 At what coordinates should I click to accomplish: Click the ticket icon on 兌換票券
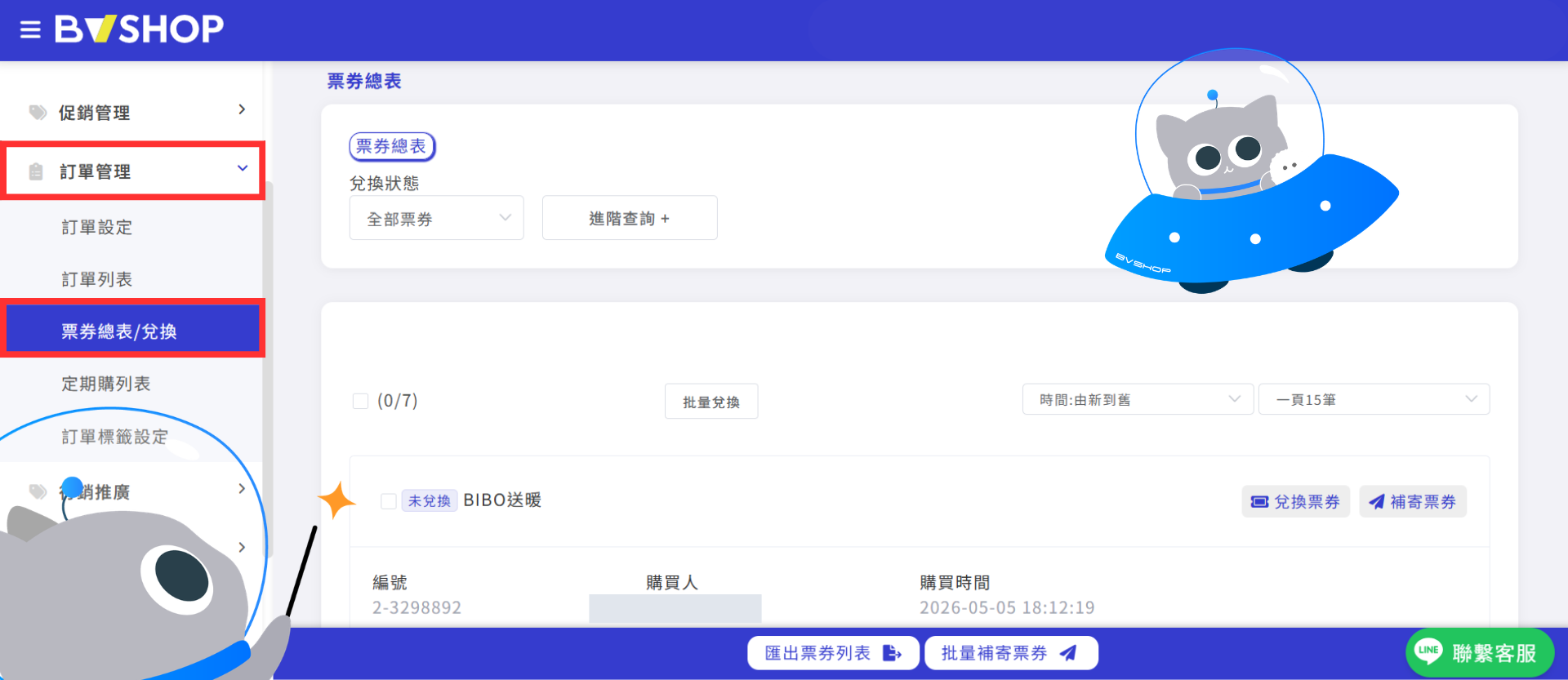1260,501
